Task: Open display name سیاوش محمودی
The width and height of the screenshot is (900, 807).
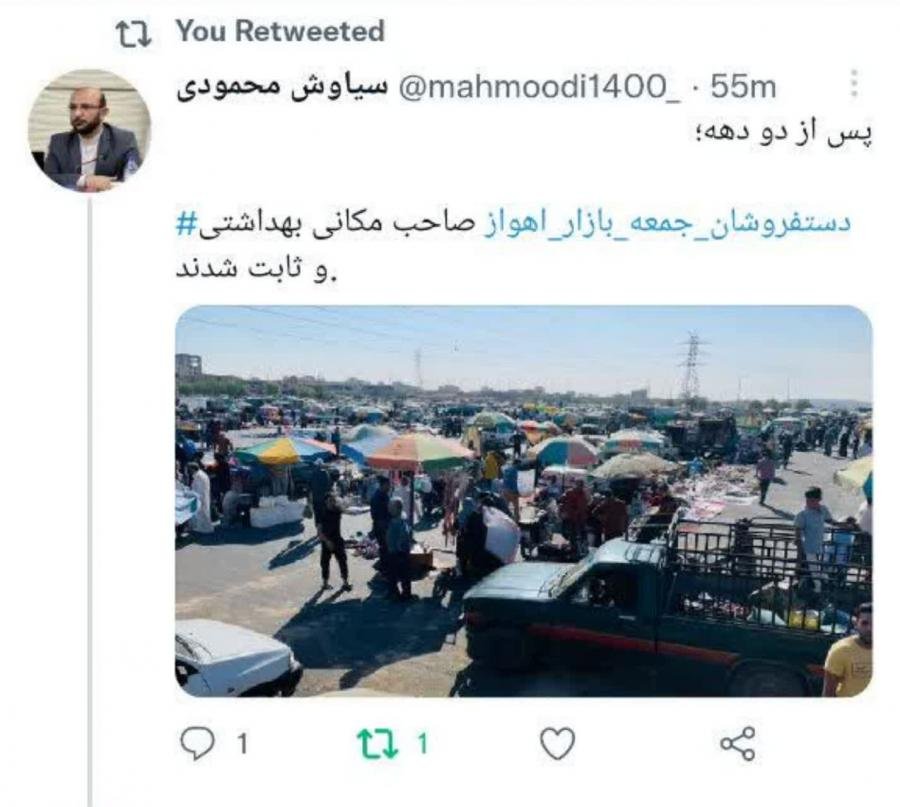Action: pyautogui.click(x=282, y=88)
